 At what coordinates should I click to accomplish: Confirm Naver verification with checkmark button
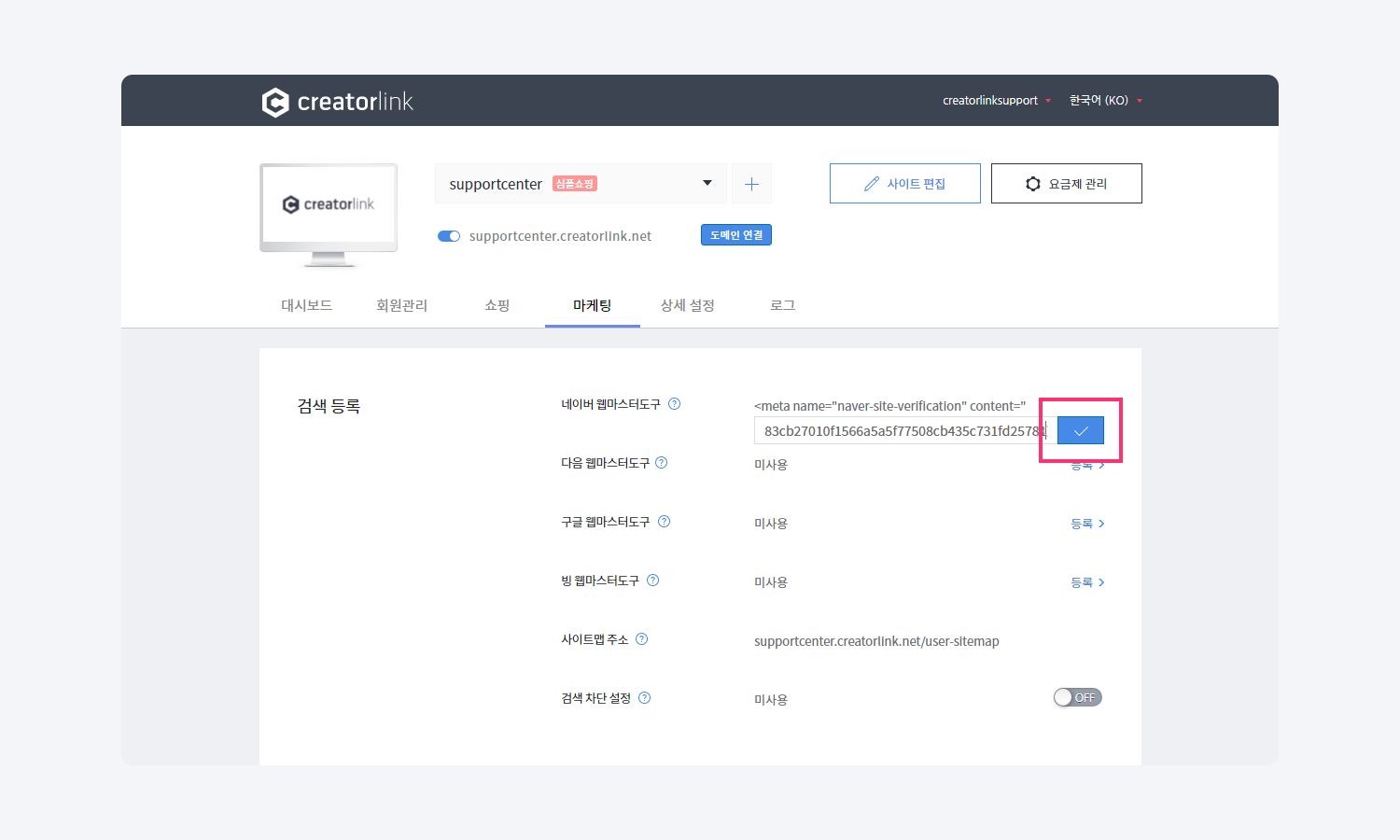1081,430
